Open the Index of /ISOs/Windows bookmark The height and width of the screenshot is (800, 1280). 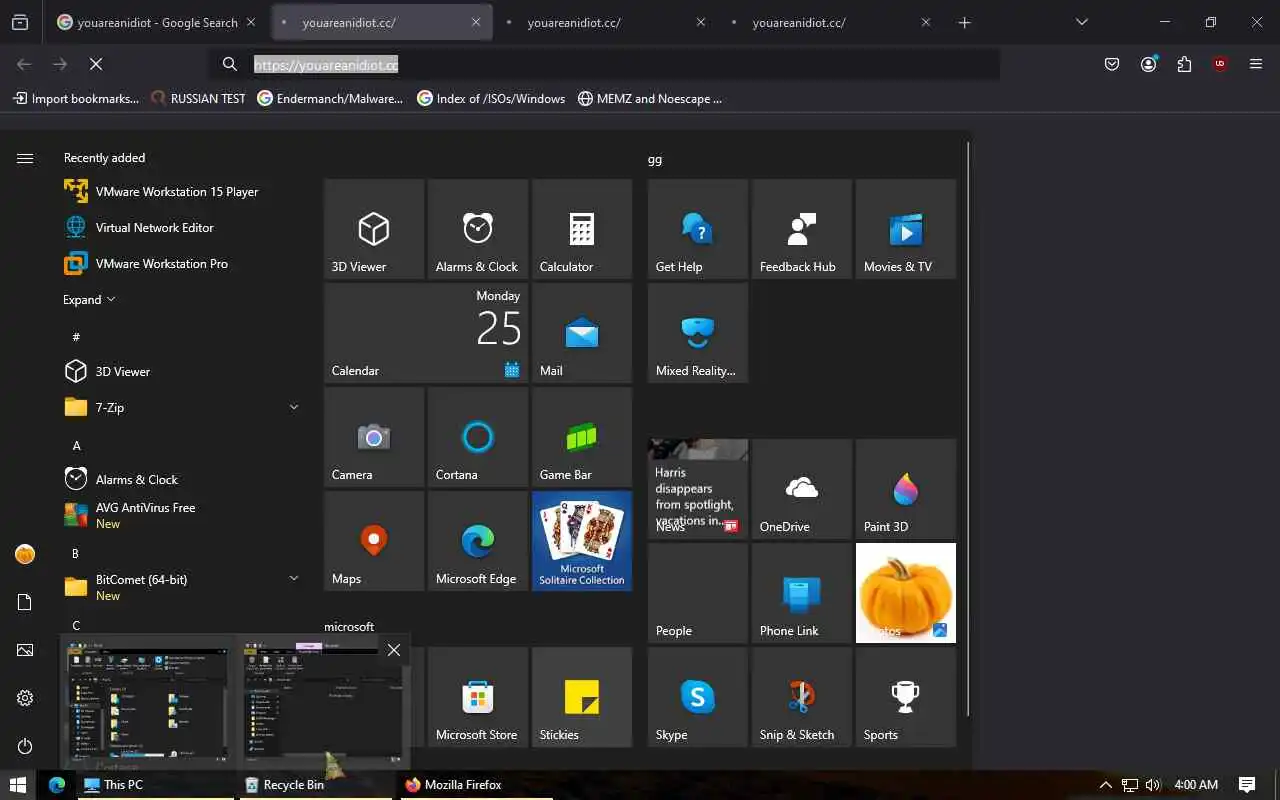tap(491, 98)
